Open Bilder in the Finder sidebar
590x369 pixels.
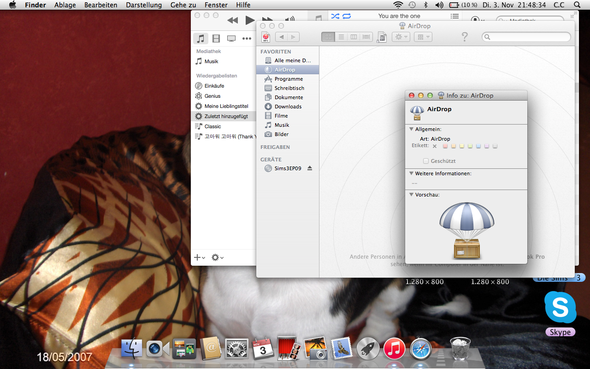[288, 134]
